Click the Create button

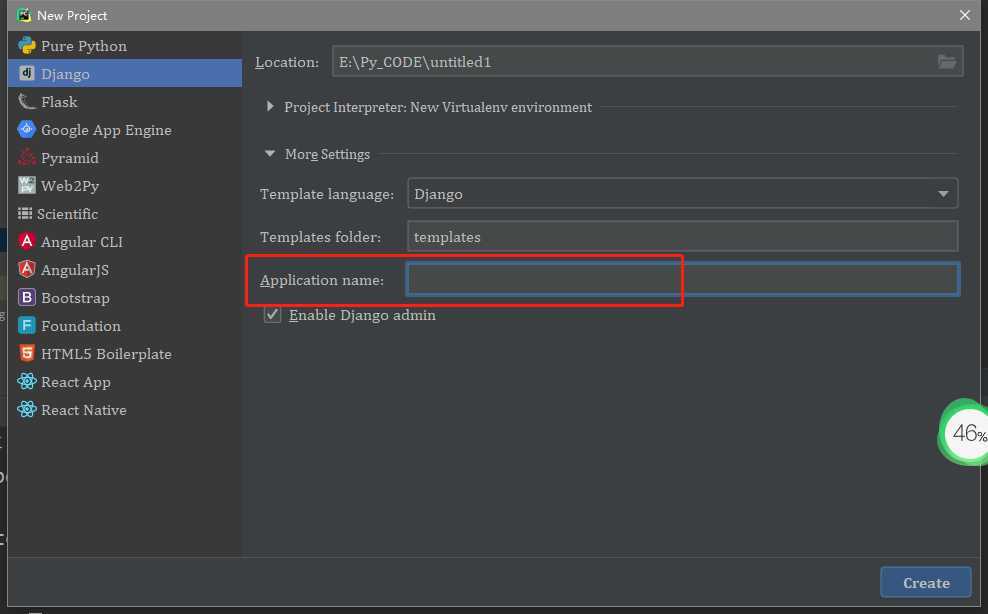click(926, 582)
